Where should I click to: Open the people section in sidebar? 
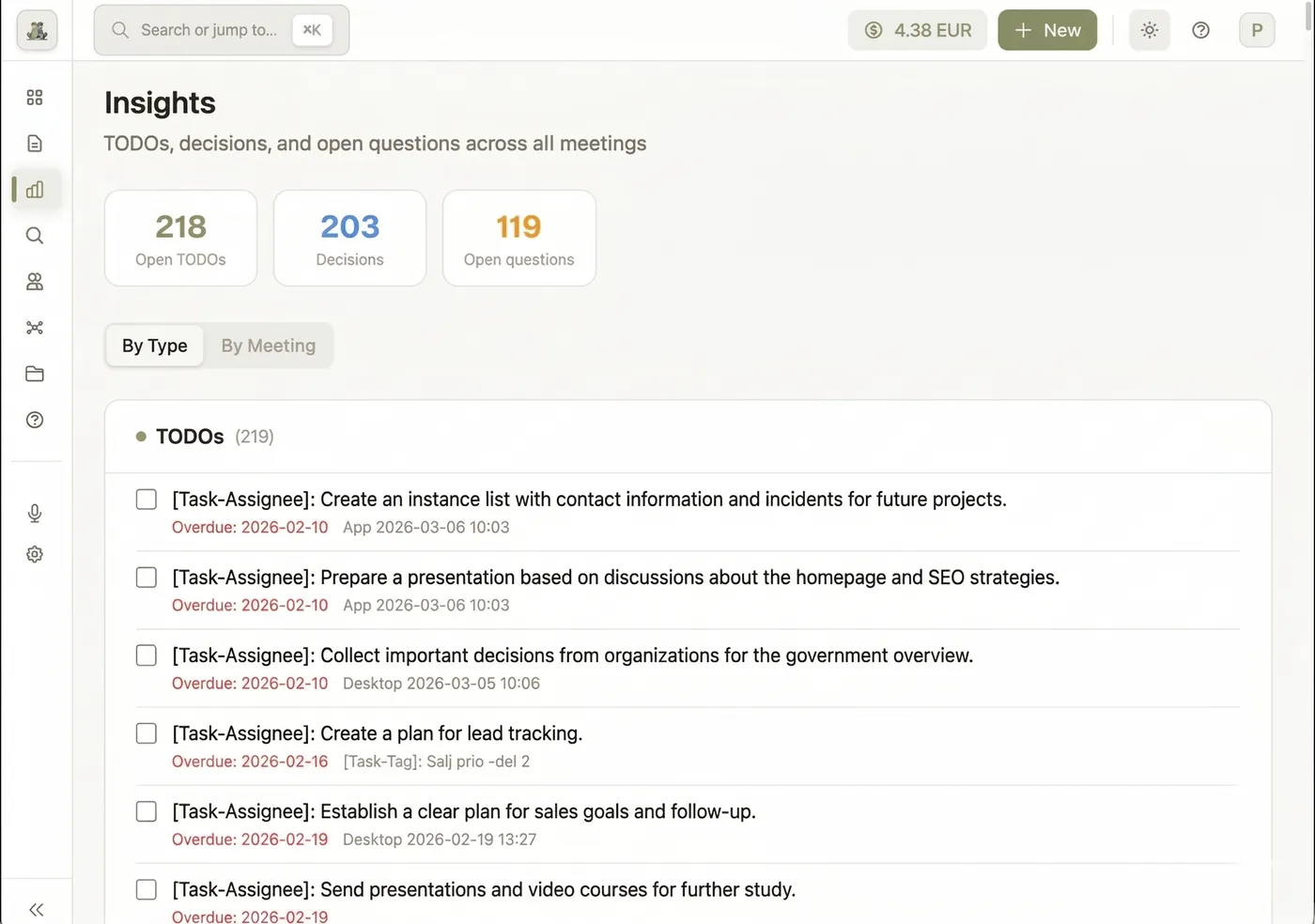[x=35, y=281]
